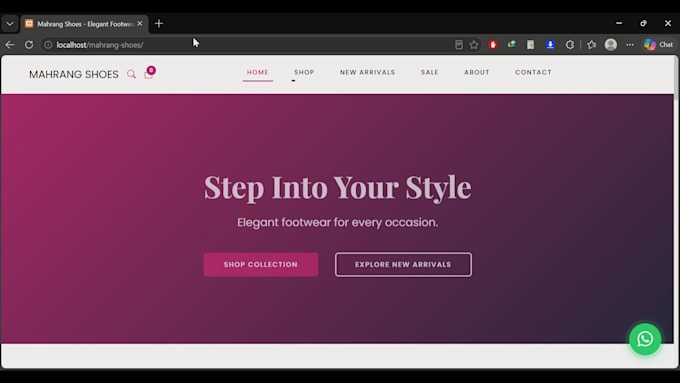
Task: Go back with the browser back arrow
Action: click(x=10, y=45)
